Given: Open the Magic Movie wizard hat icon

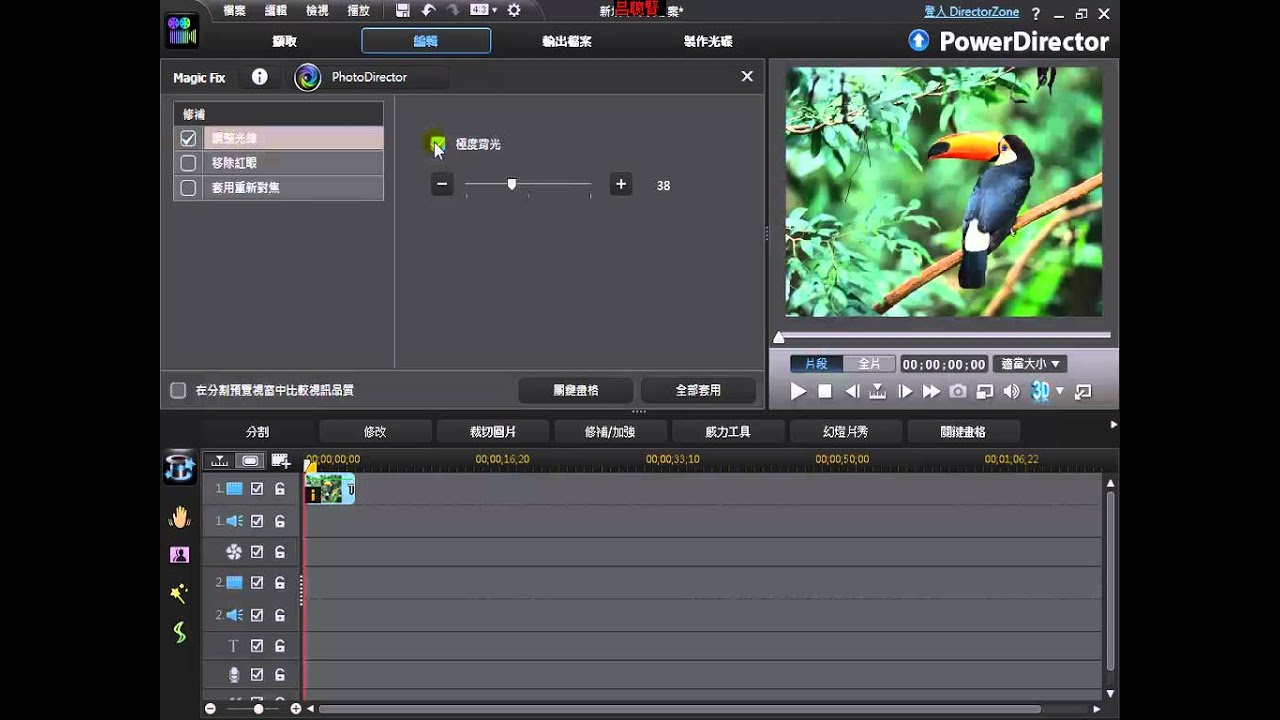Looking at the screenshot, I should [x=180, y=467].
